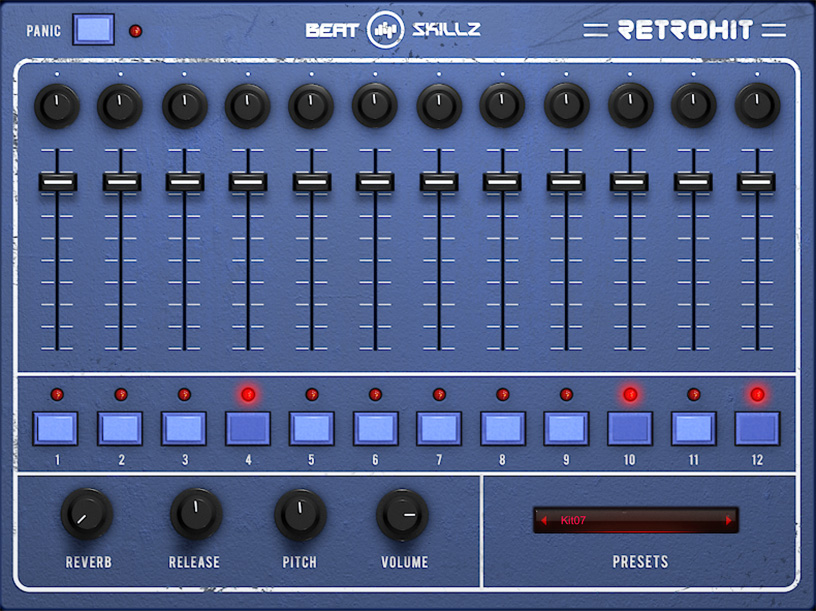Trigger pad 10
This screenshot has height=611, width=816.
tap(630, 428)
